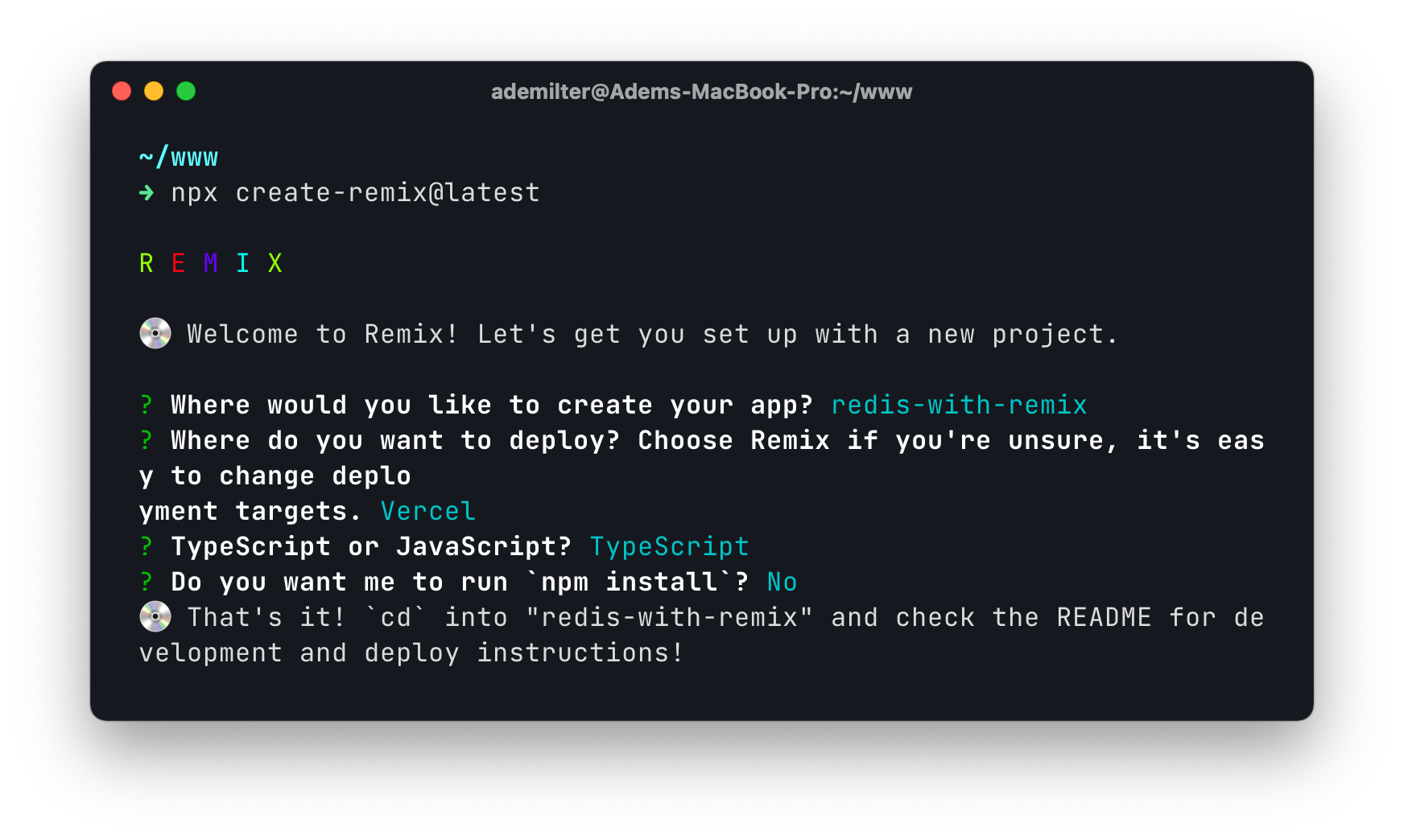Click the CD emoji next to the welcome message
This screenshot has width=1404, height=840.
click(154, 333)
